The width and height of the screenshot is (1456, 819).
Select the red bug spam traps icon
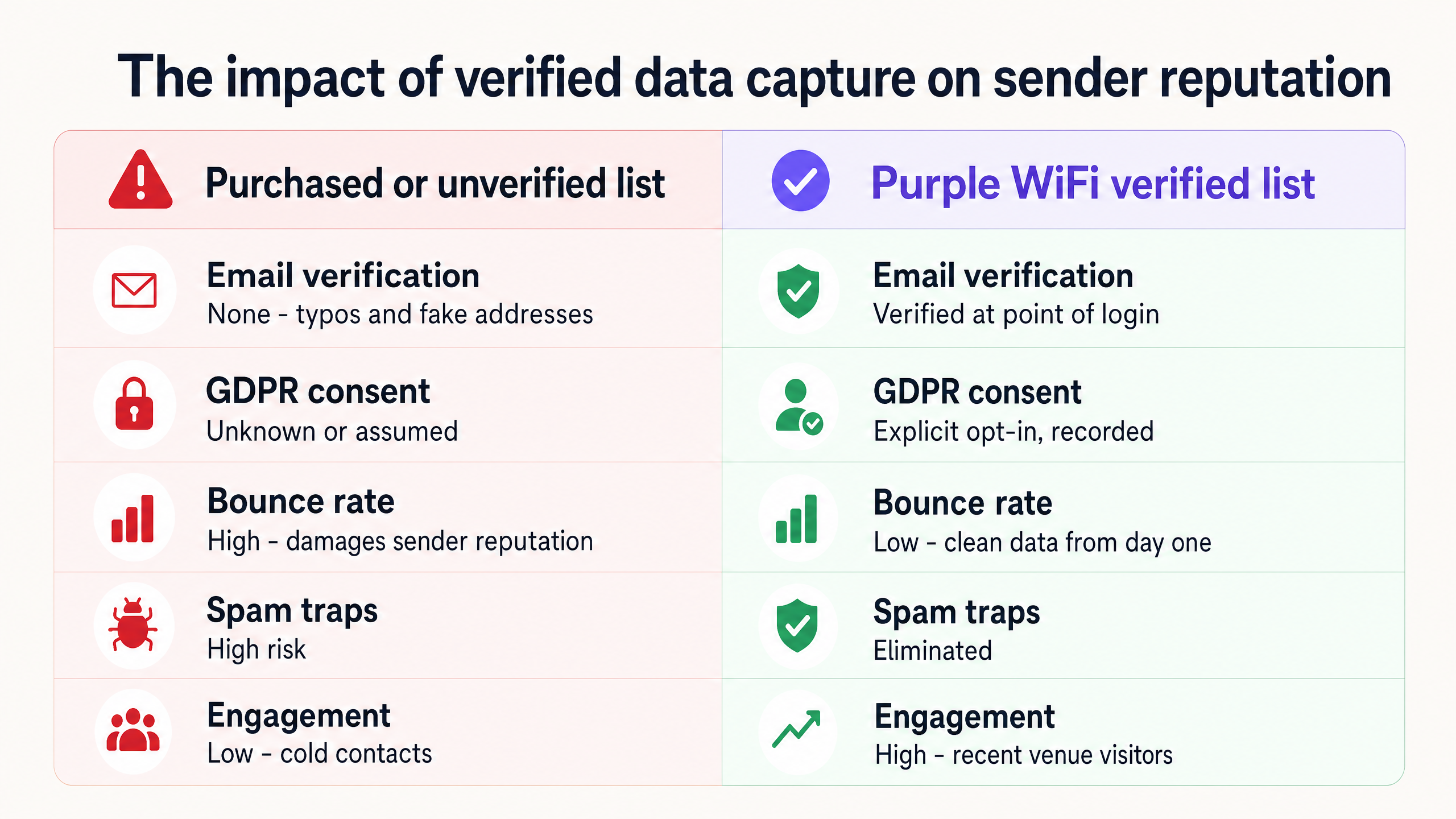pos(133,624)
